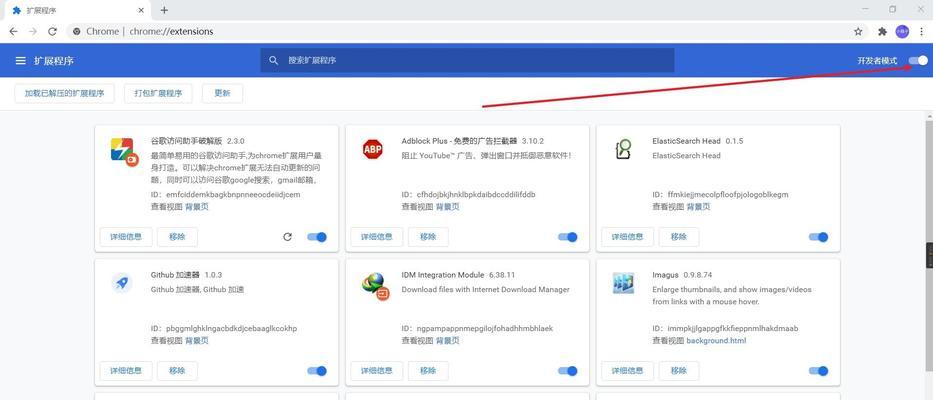Click the ElasticSearch Head icon

point(623,149)
